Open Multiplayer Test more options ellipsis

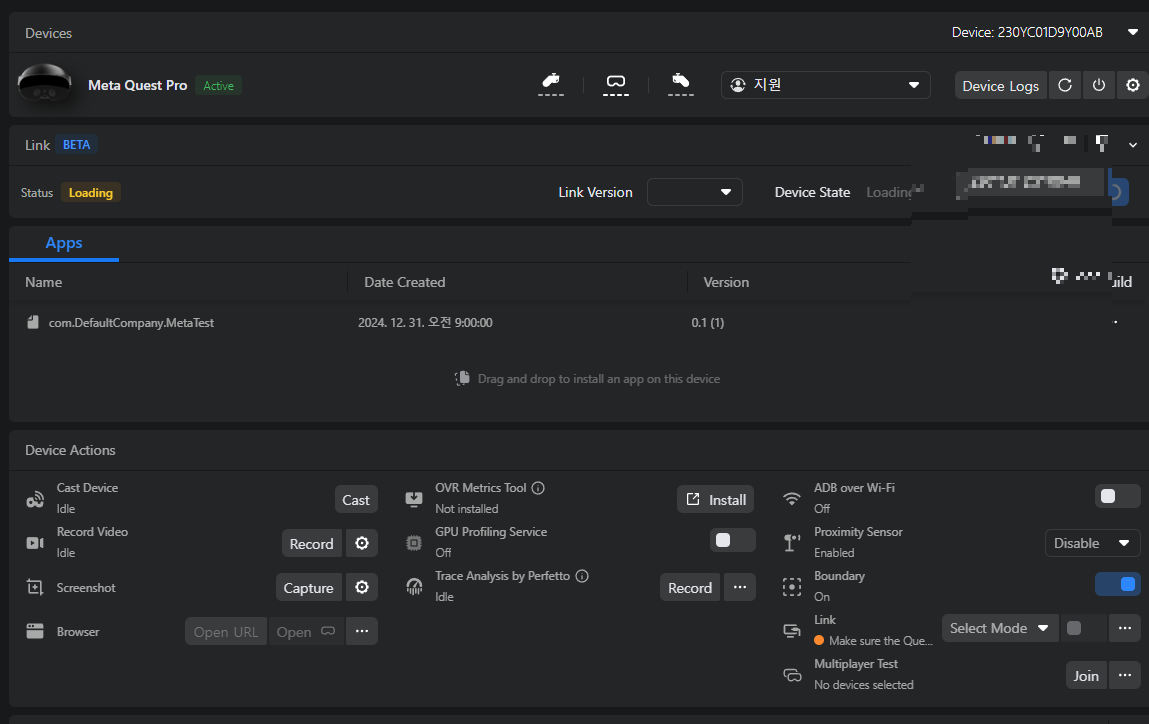click(1125, 675)
